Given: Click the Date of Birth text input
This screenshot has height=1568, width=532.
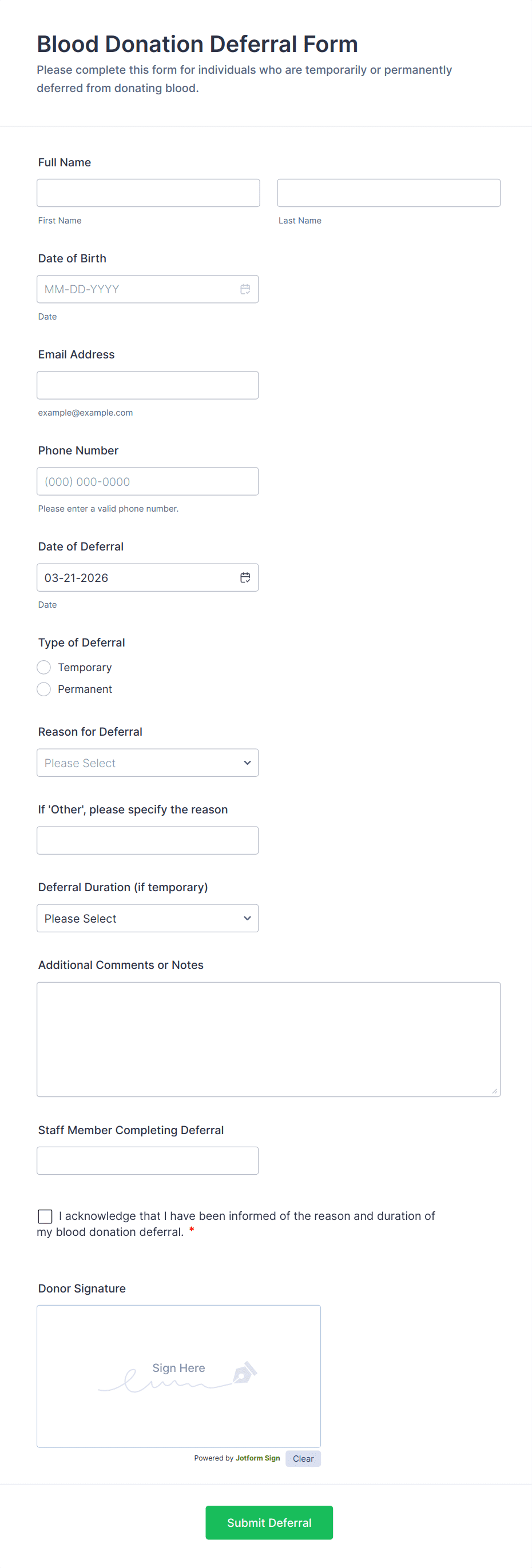Looking at the screenshot, I should coord(137,289).
